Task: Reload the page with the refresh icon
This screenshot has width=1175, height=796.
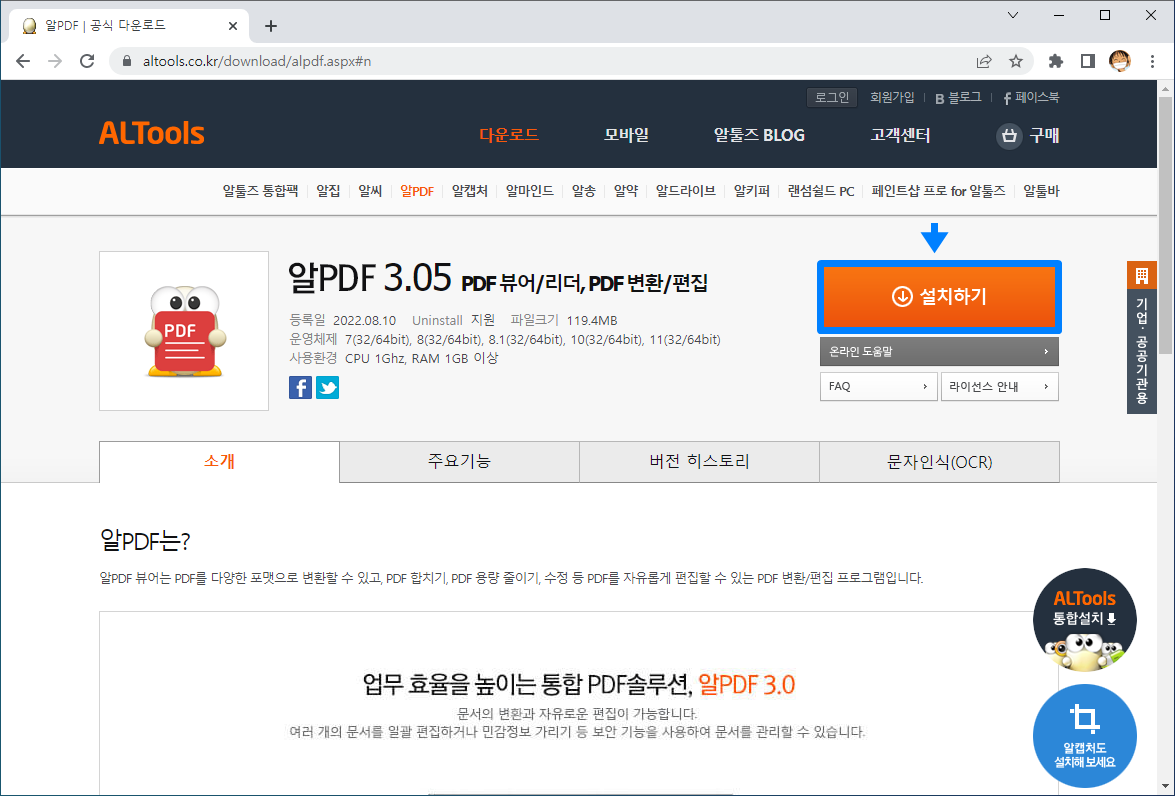Action: tap(87, 61)
